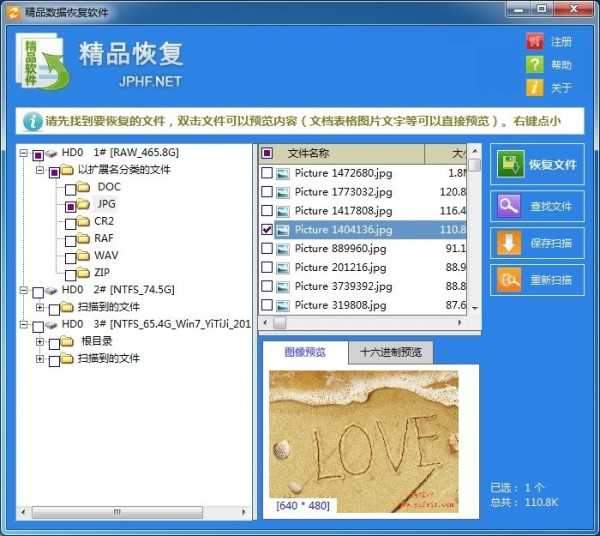This screenshot has width=600, height=536.
Task: Click the HD0 2# NTFS_74.5G disk icon
Action: point(51,291)
